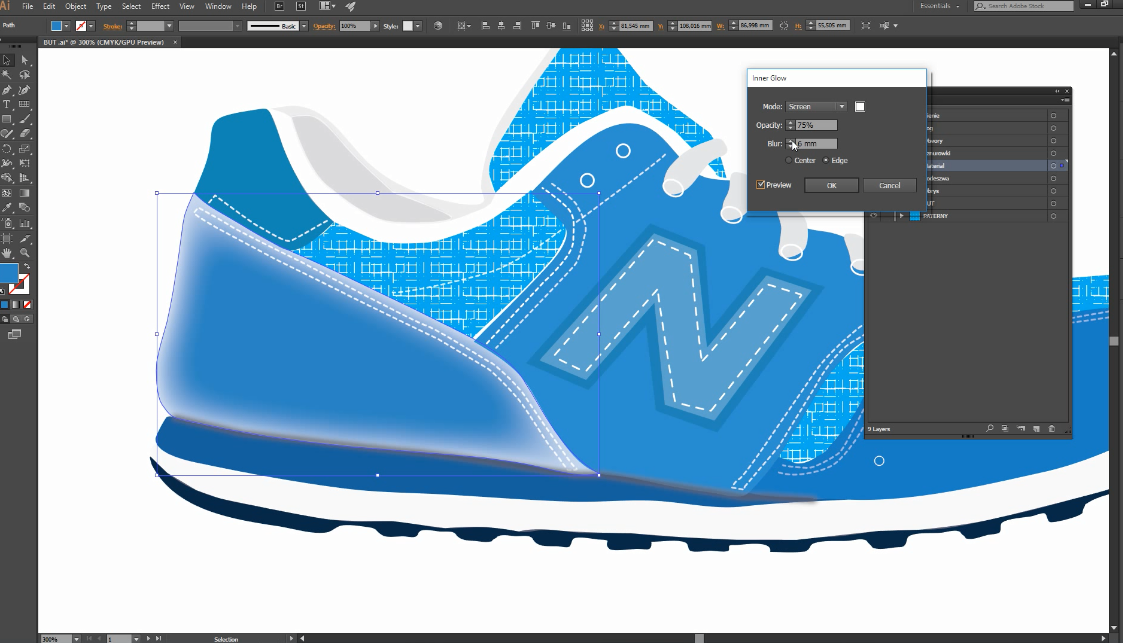Open the Effect menu

tap(160, 6)
